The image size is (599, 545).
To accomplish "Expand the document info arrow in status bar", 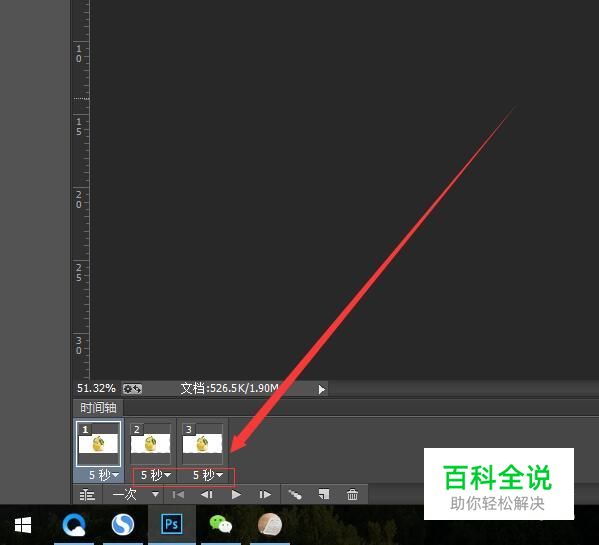I will click(322, 389).
